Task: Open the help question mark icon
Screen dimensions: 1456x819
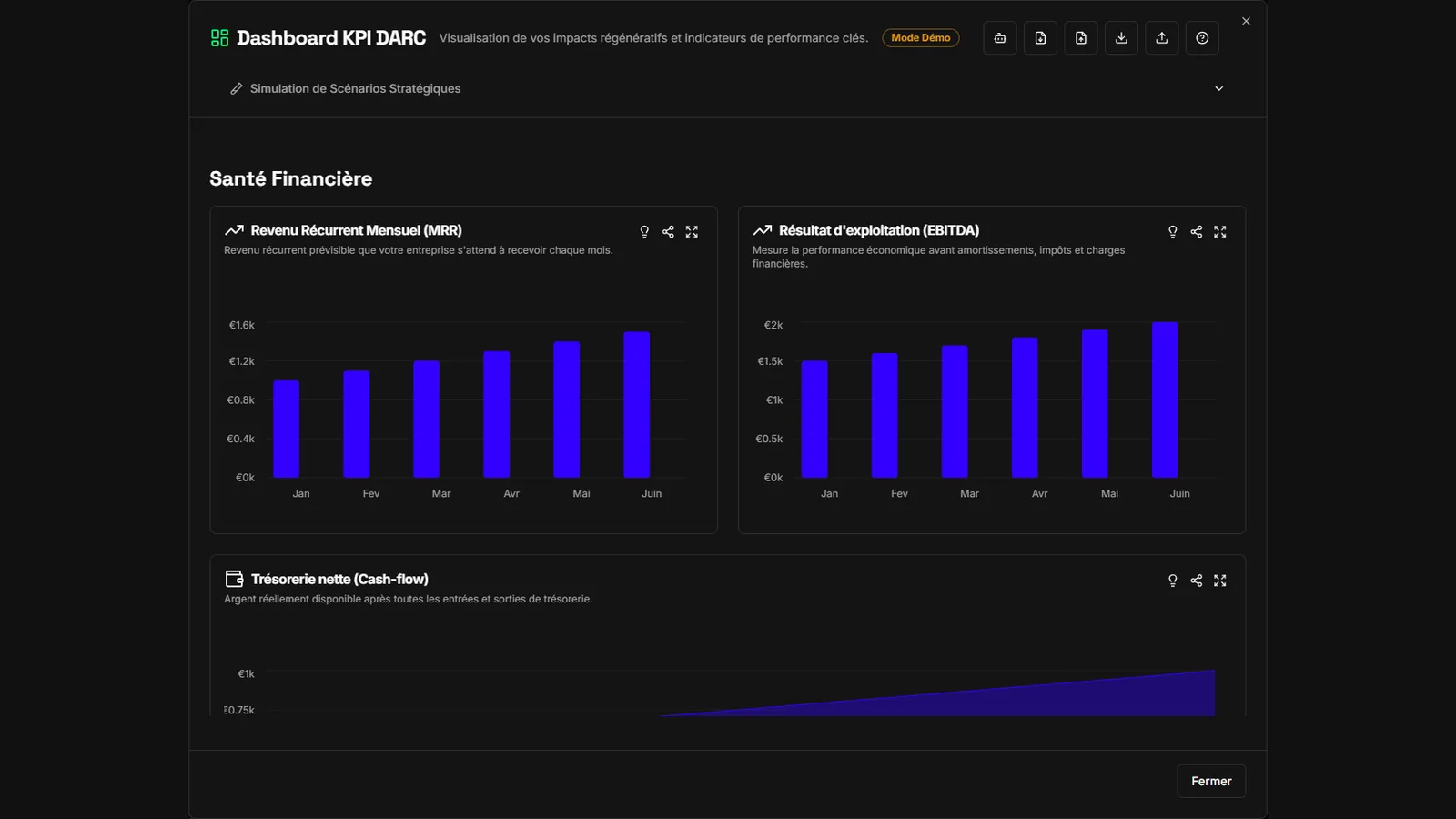Action: pos(1202,38)
